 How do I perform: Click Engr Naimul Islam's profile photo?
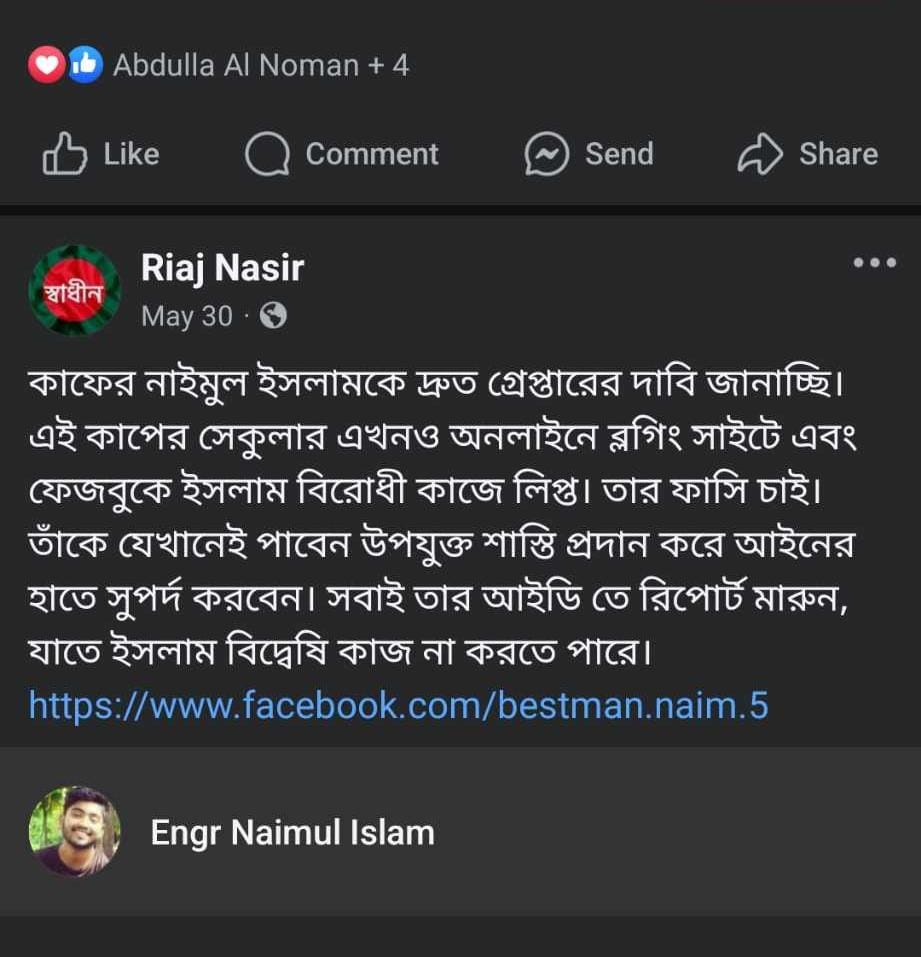tap(74, 832)
